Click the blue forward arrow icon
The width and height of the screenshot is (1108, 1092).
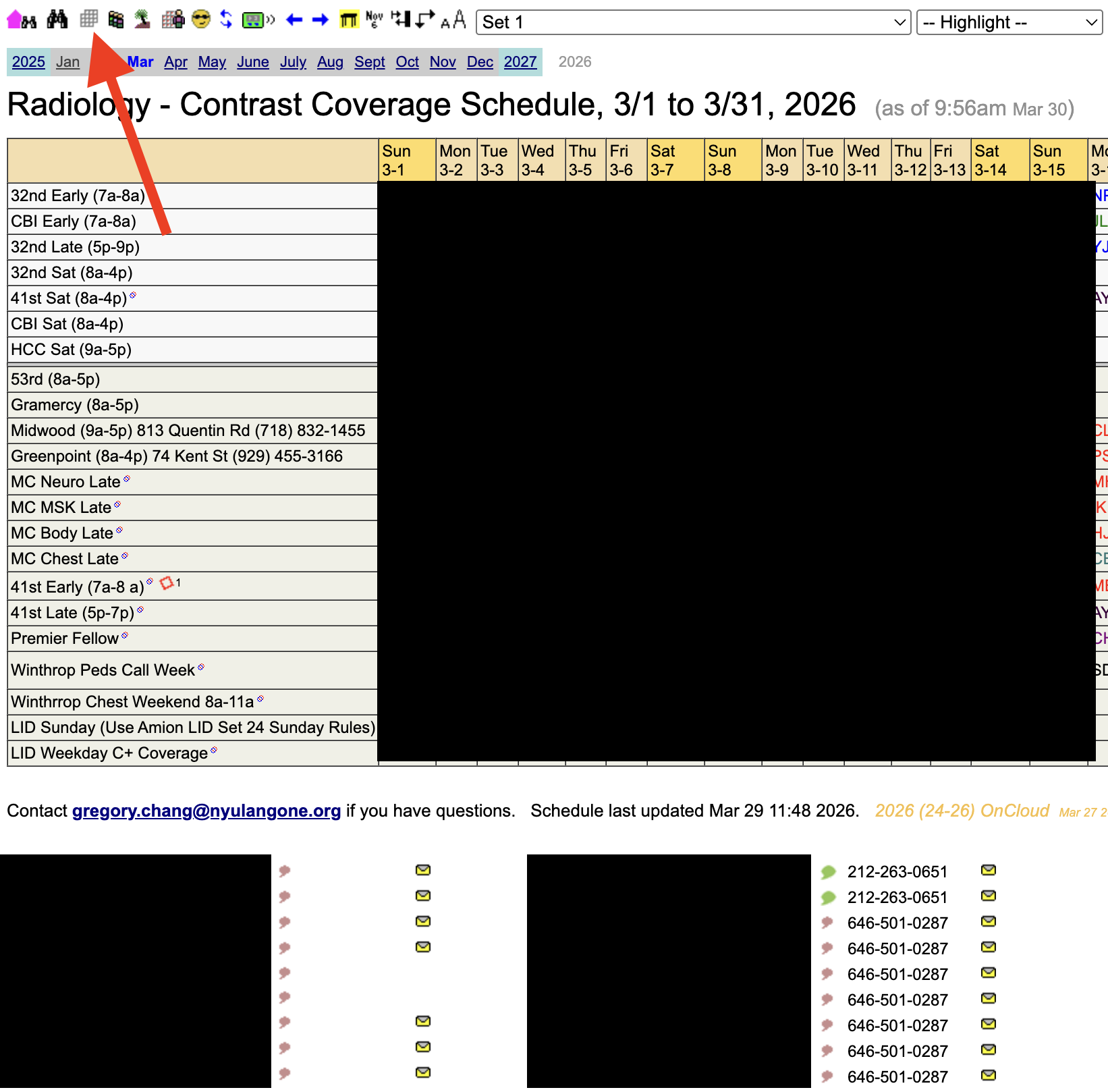tap(319, 19)
